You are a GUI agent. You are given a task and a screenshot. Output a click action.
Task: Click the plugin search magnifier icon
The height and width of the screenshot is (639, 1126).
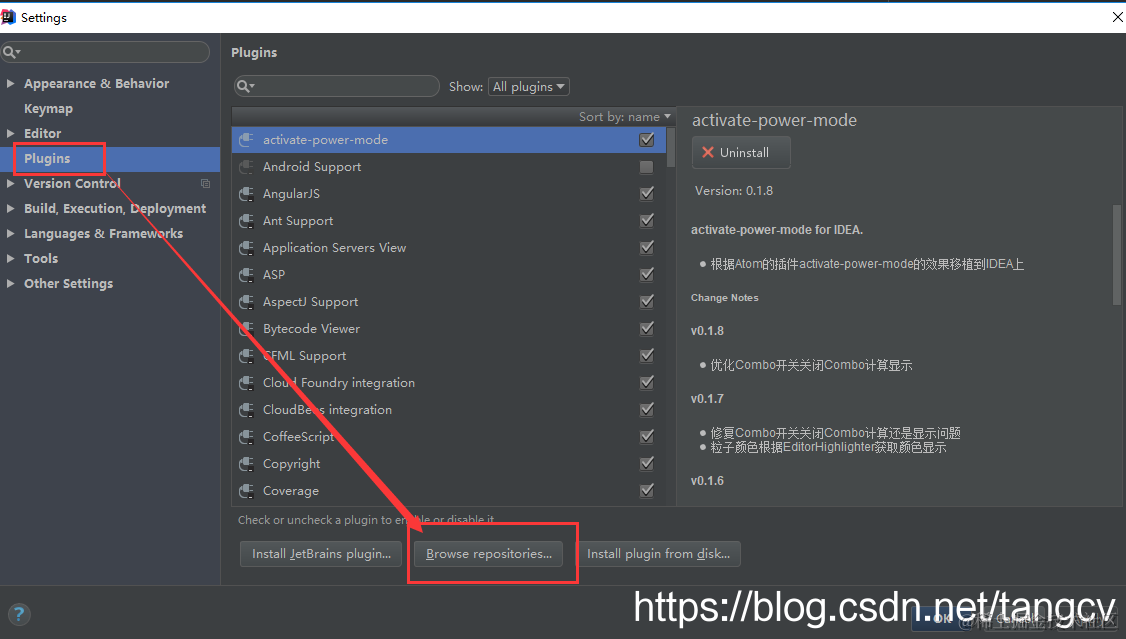click(246, 87)
